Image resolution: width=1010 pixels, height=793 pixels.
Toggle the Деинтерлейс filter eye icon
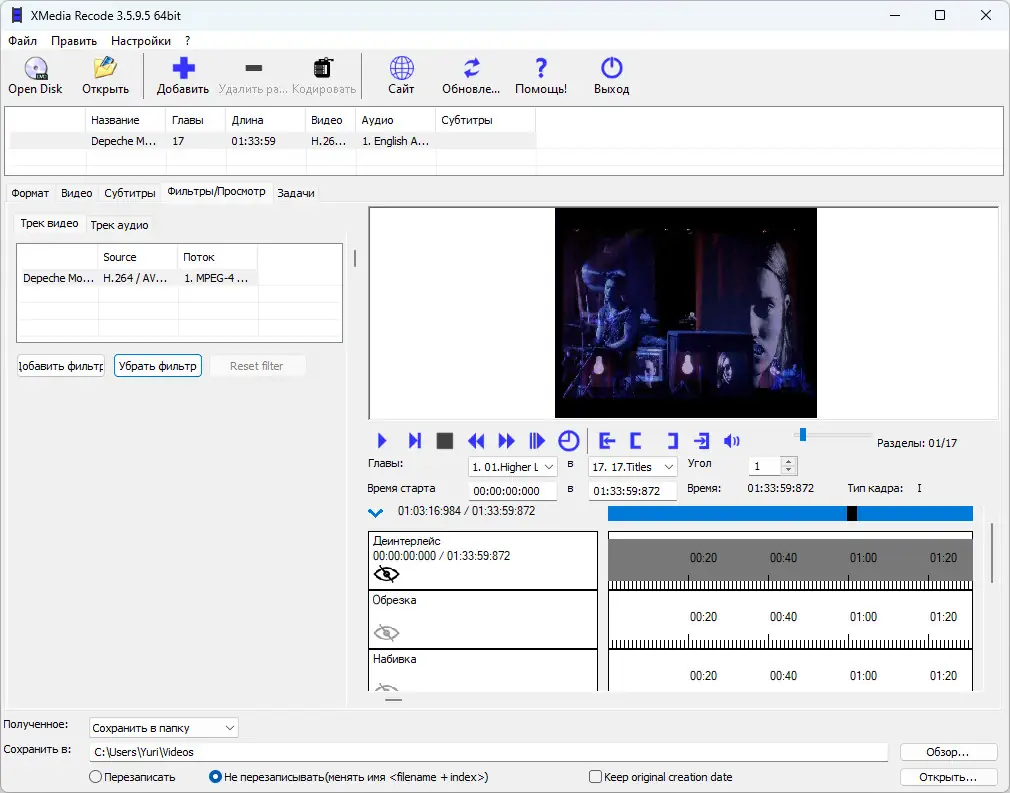pos(386,574)
